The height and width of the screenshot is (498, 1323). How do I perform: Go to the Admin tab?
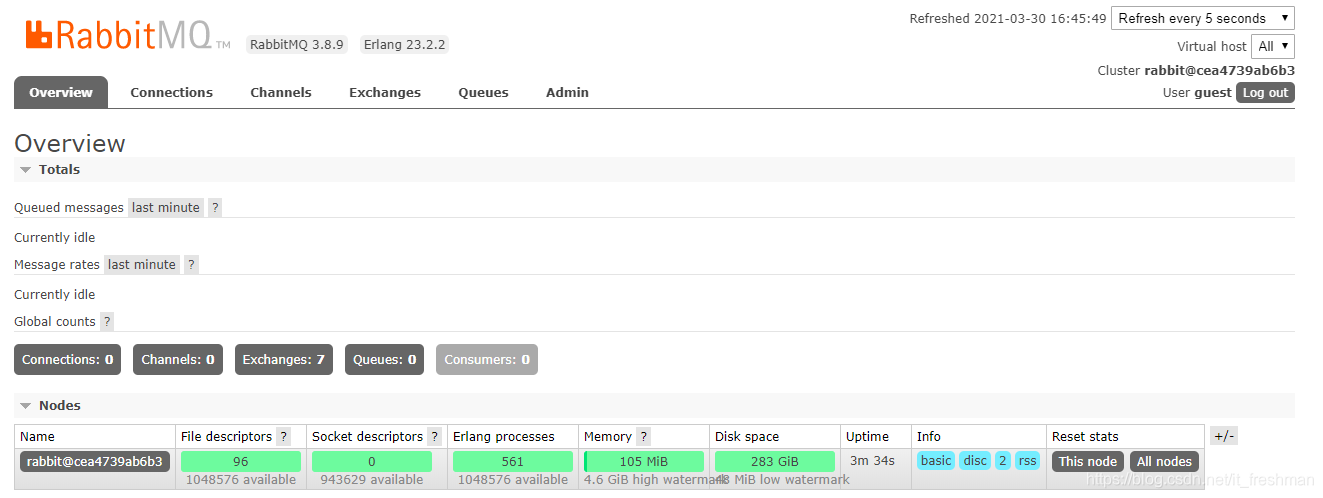tap(567, 92)
